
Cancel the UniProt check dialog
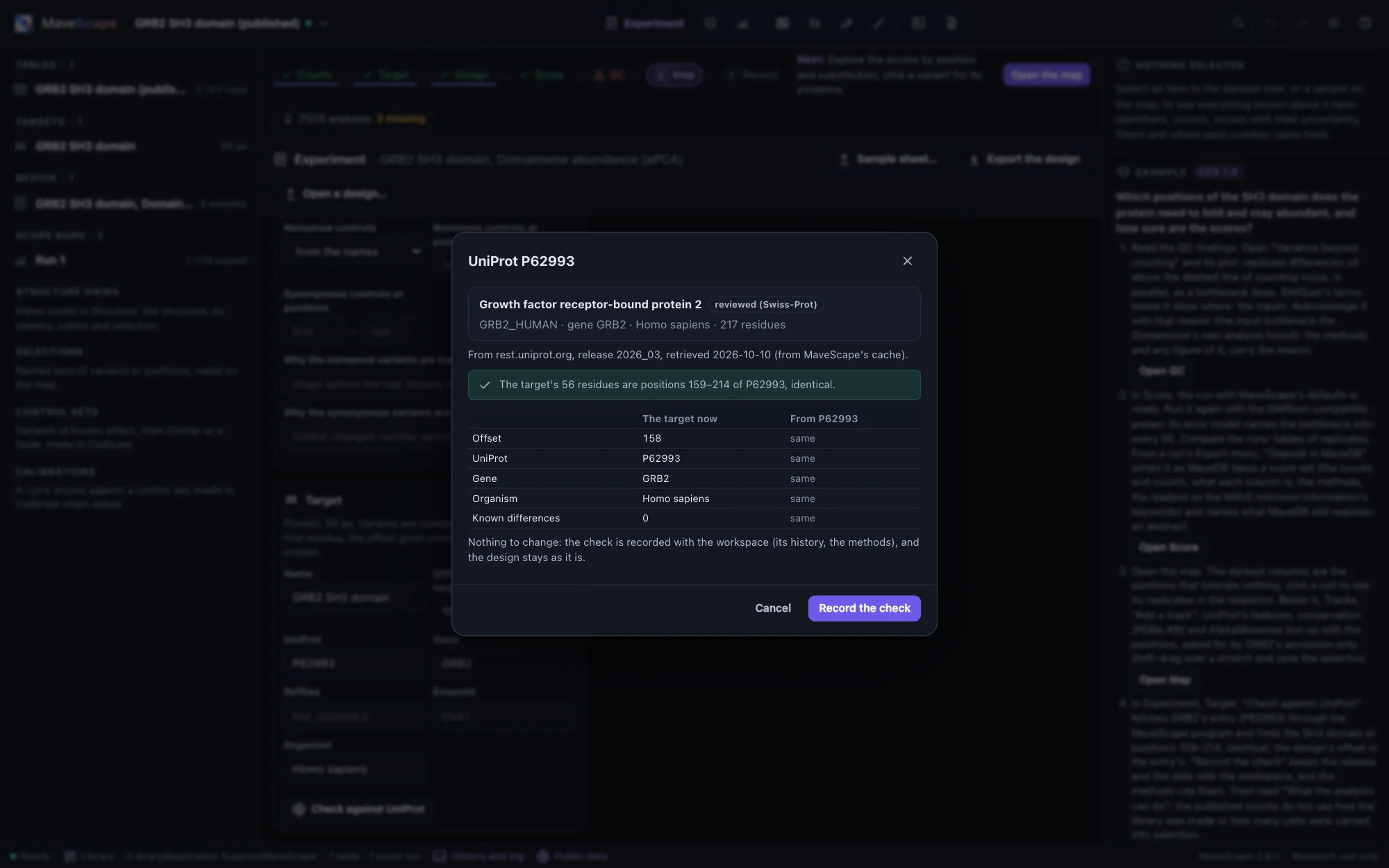773,608
